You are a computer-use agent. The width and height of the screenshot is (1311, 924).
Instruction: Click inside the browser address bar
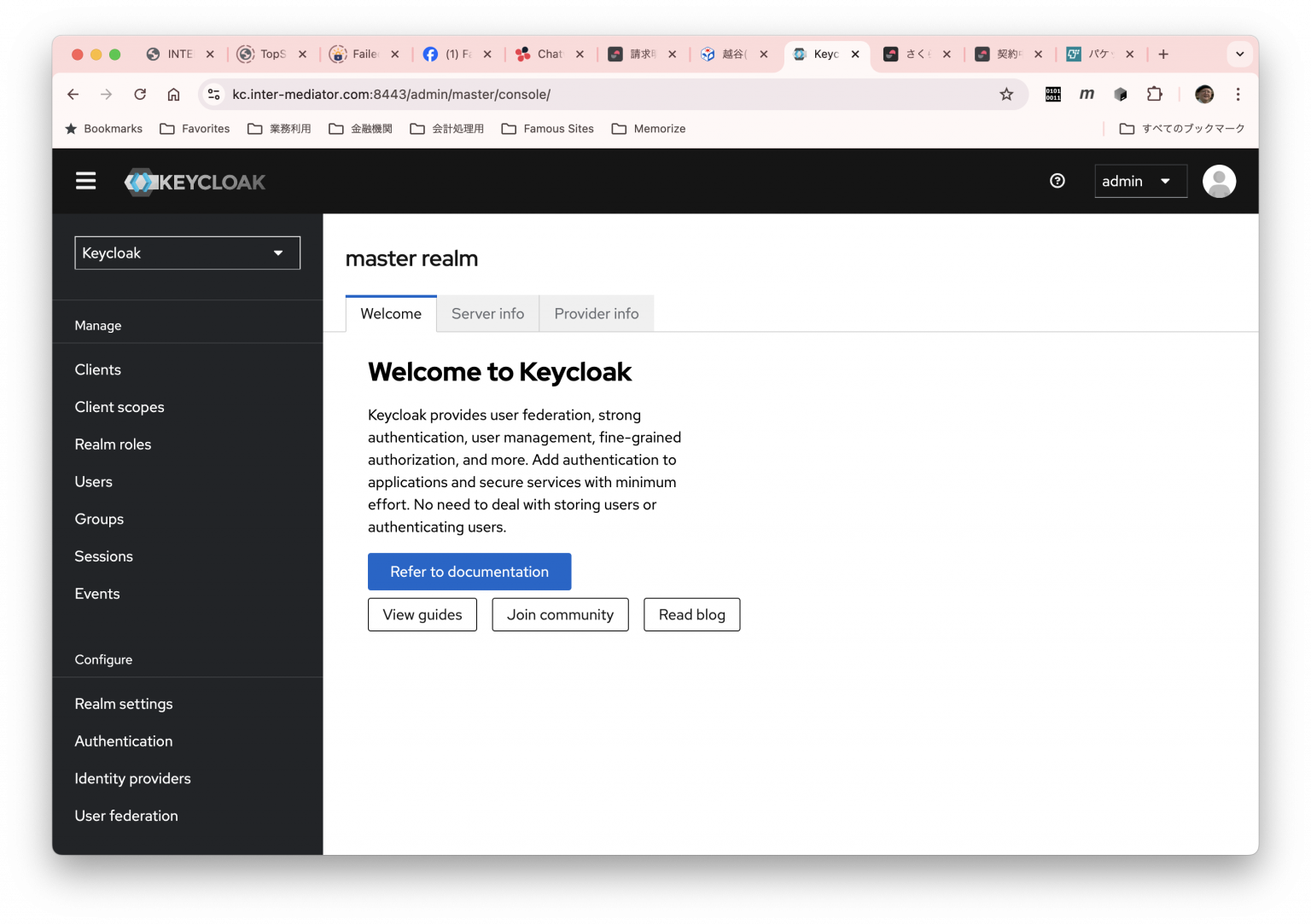597,94
